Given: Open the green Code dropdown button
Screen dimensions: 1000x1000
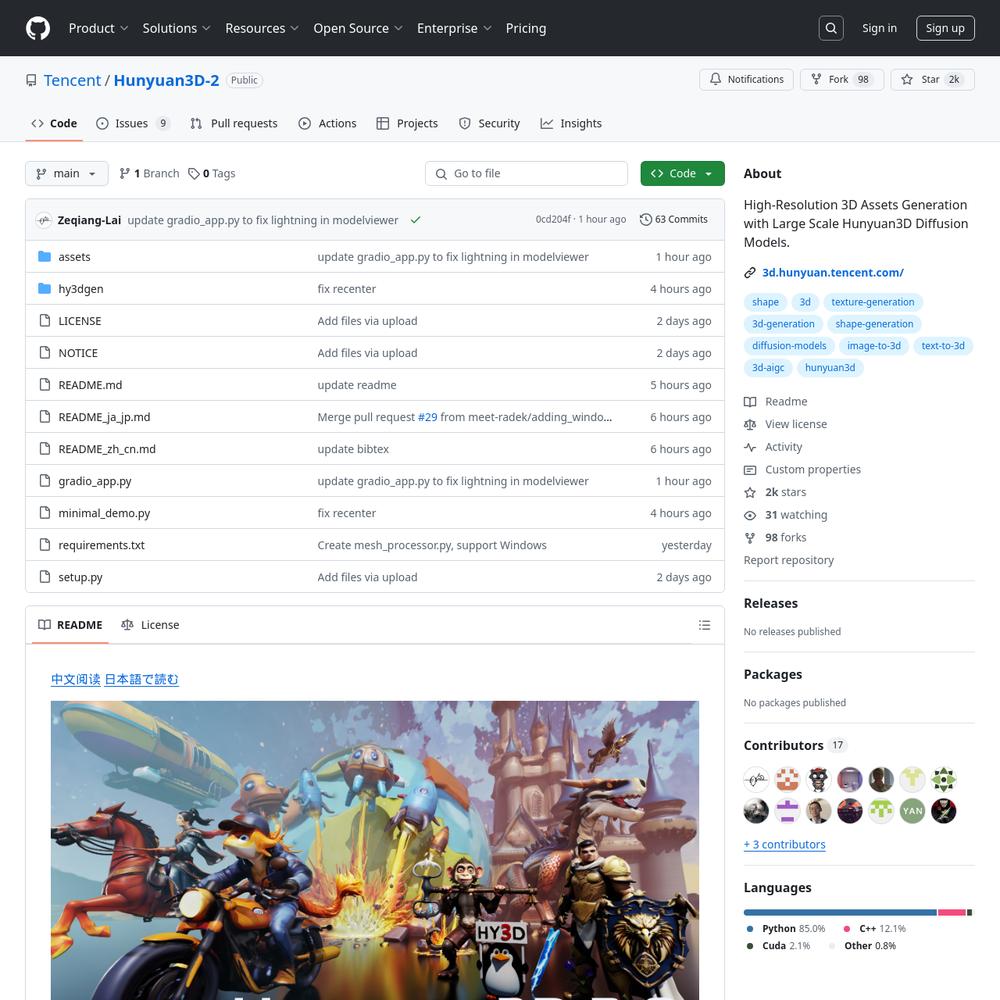Looking at the screenshot, I should (x=682, y=173).
